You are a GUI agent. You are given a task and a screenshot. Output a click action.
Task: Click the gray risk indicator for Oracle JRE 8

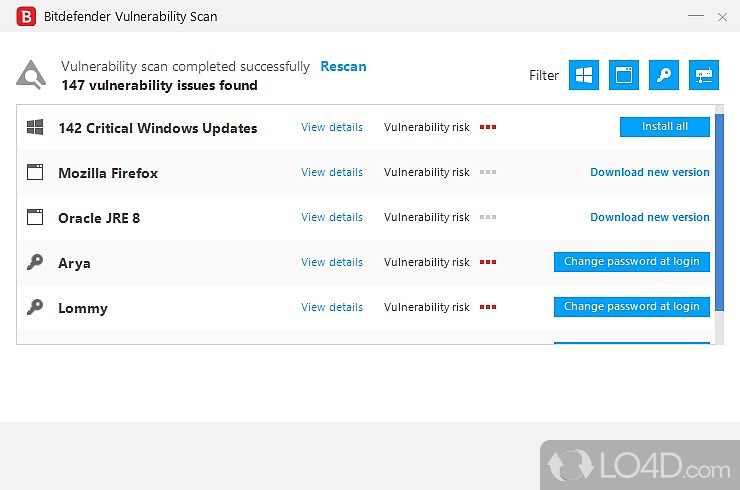(488, 217)
